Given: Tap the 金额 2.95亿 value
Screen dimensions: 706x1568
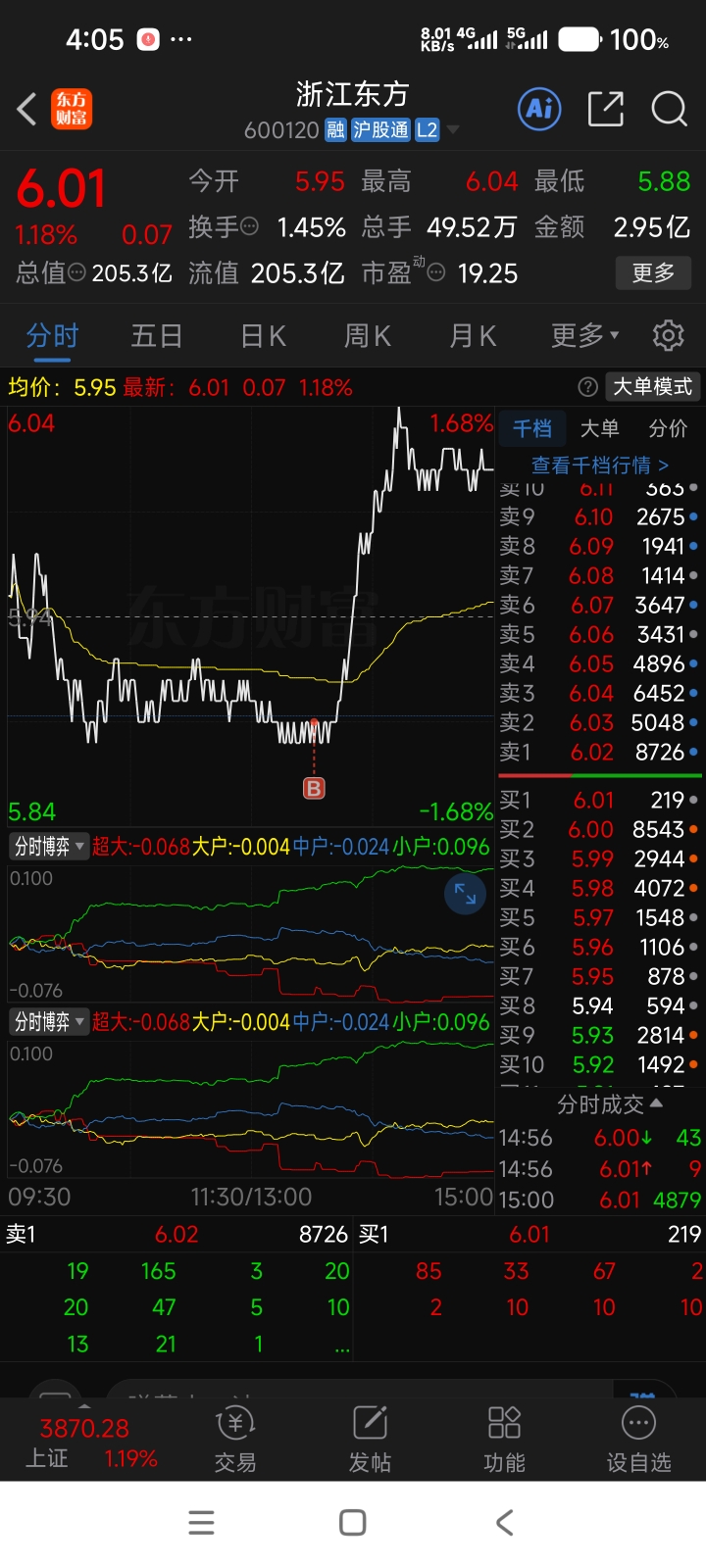Looking at the screenshot, I should pyautogui.click(x=652, y=227).
